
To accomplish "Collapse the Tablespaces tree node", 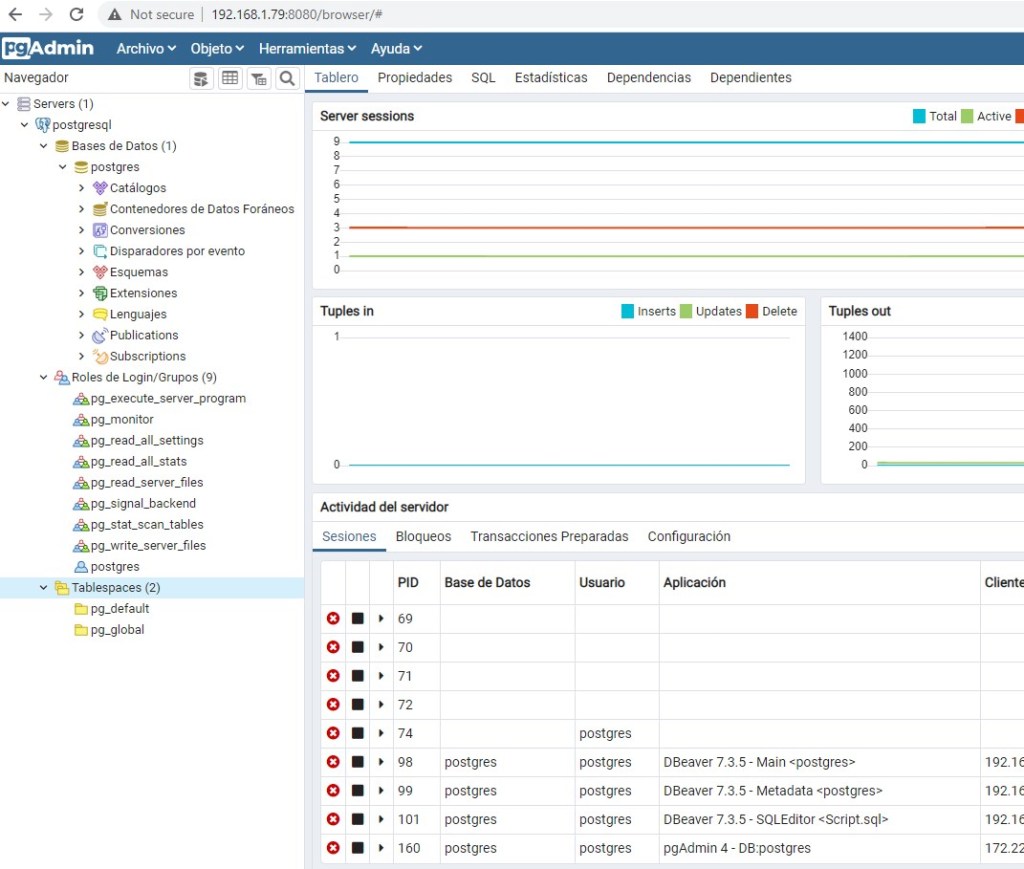I will pyautogui.click(x=43, y=588).
